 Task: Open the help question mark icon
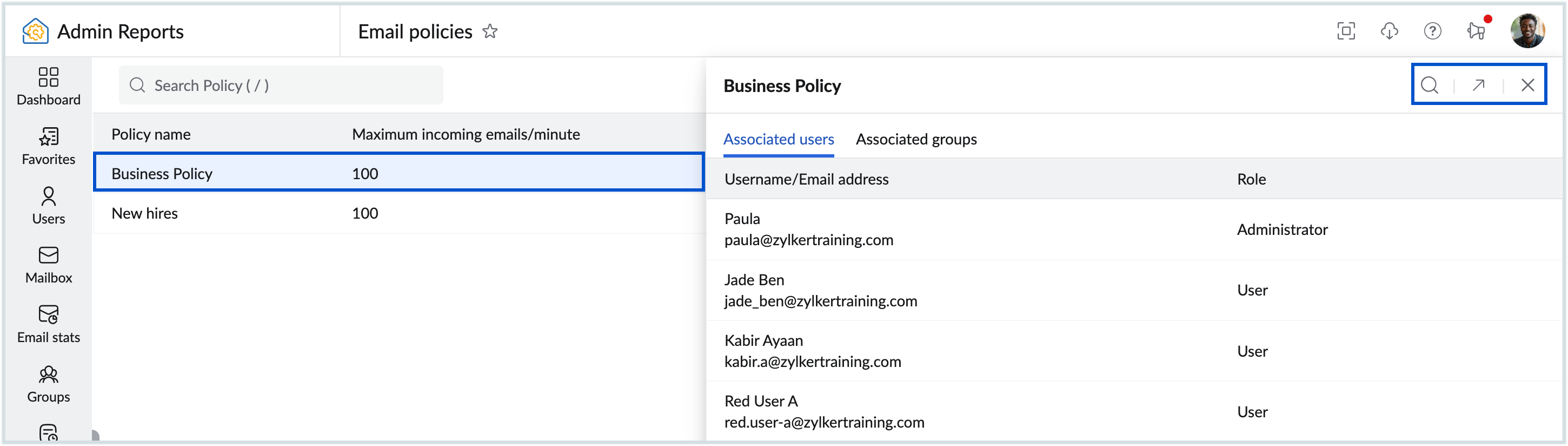click(1432, 31)
